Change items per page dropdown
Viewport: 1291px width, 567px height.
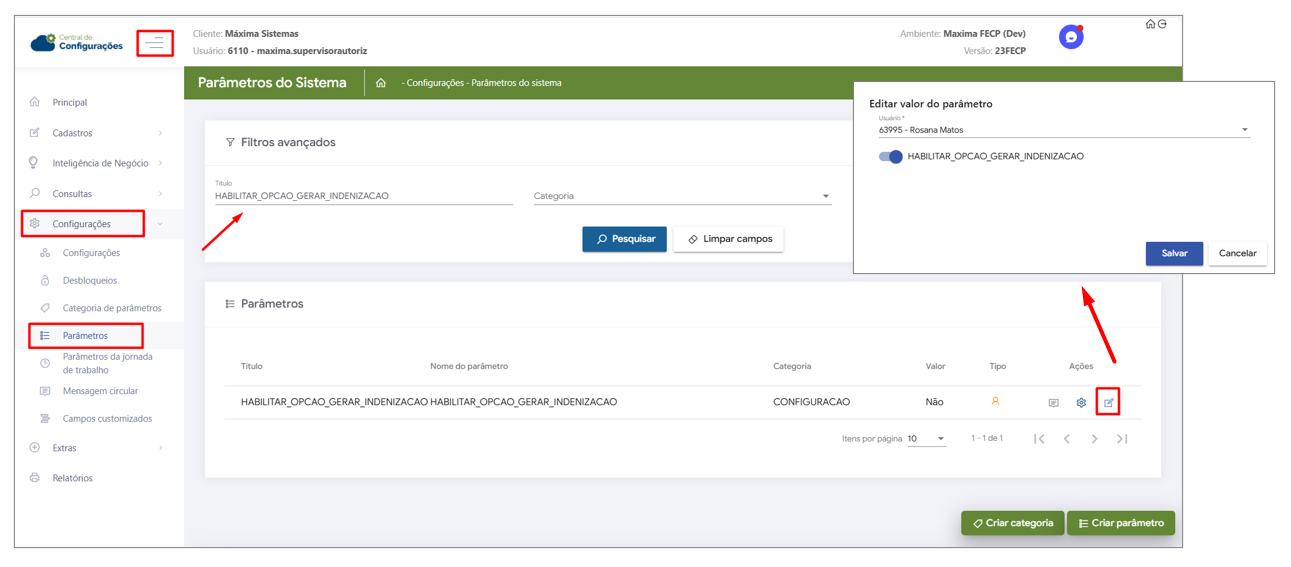pos(926,439)
